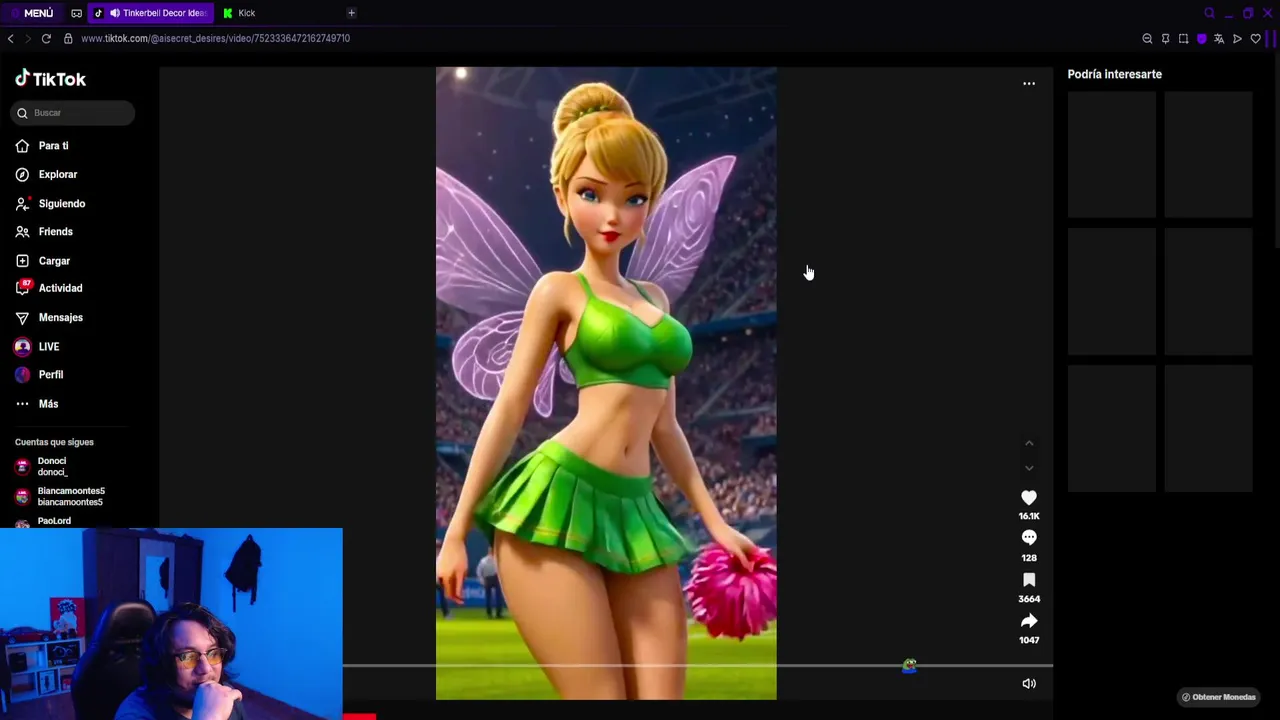Select the Tinkerbell Decor Ideas TikTok tab
The image size is (1280, 720).
pos(150,13)
